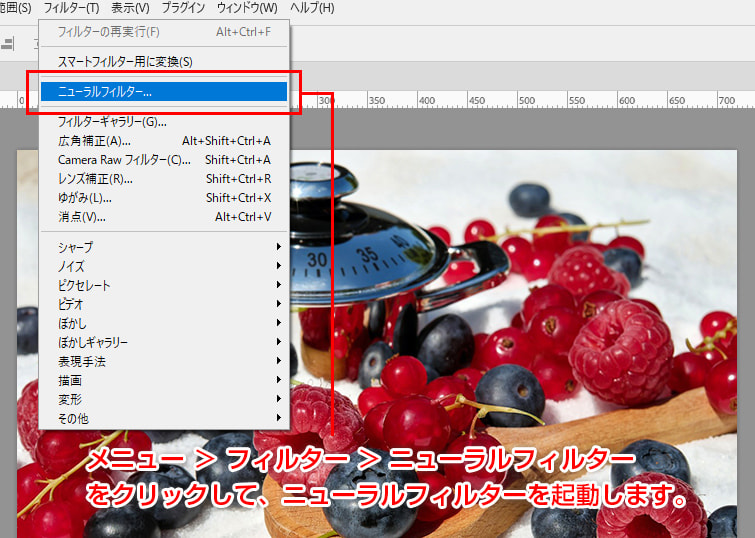Screen dimensions: 755x538
Task: Expand the その他 submenu
Action: tap(164, 418)
